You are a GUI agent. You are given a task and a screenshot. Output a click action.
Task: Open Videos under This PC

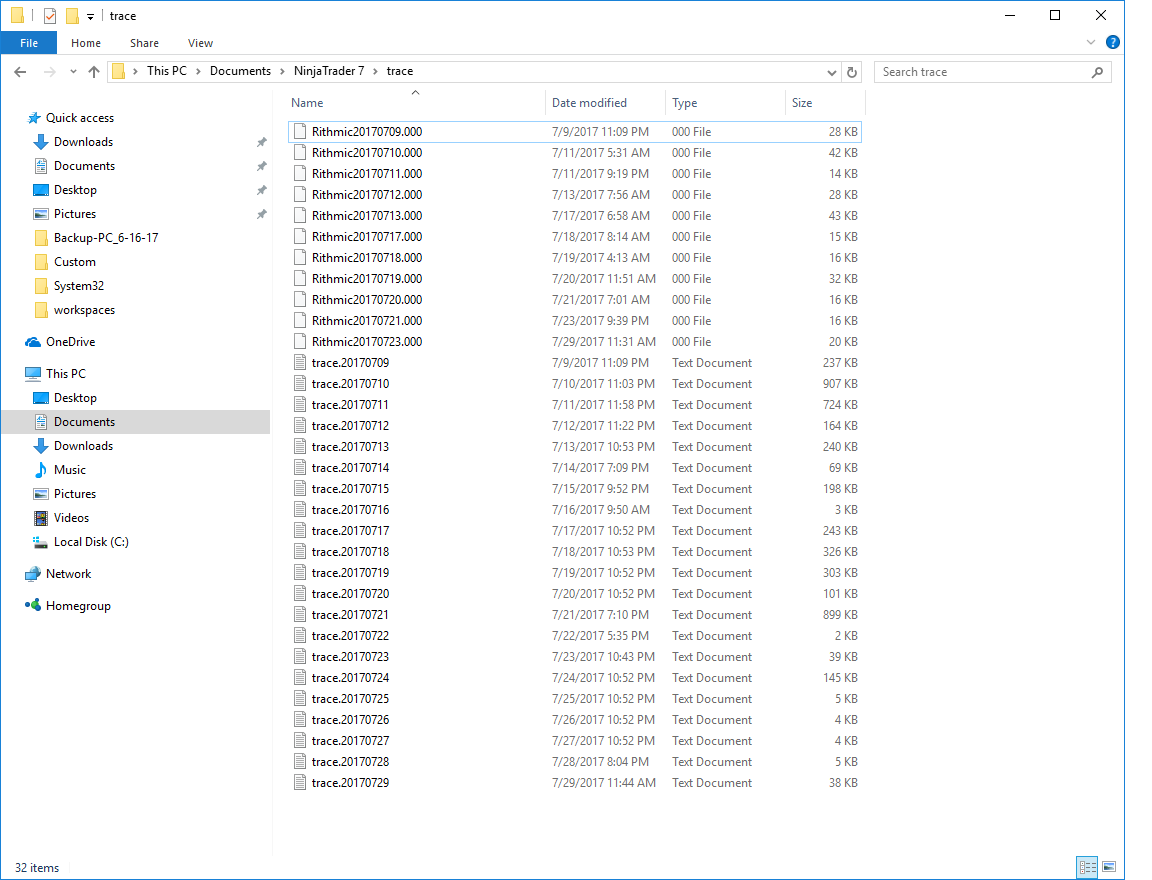point(71,518)
